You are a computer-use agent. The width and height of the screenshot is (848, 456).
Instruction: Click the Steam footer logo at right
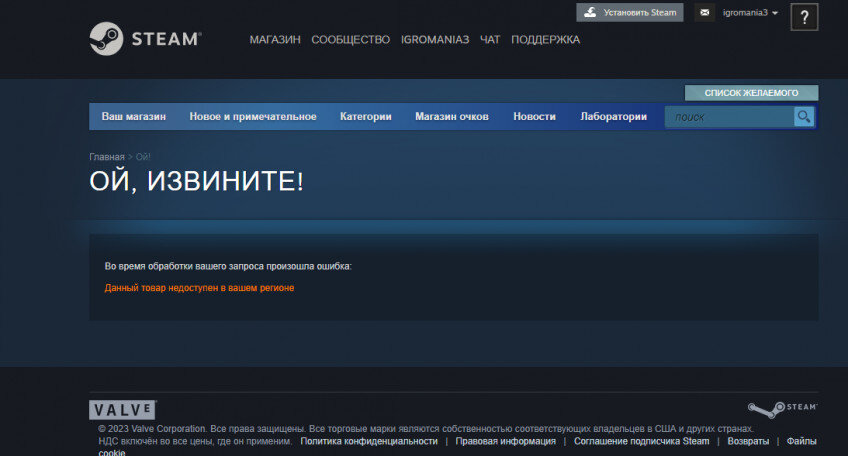[783, 409]
